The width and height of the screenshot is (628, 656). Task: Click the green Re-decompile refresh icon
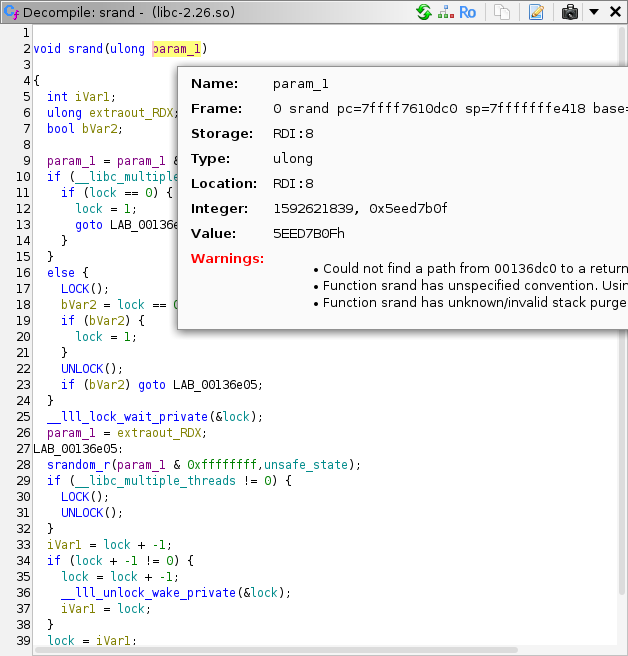click(424, 12)
